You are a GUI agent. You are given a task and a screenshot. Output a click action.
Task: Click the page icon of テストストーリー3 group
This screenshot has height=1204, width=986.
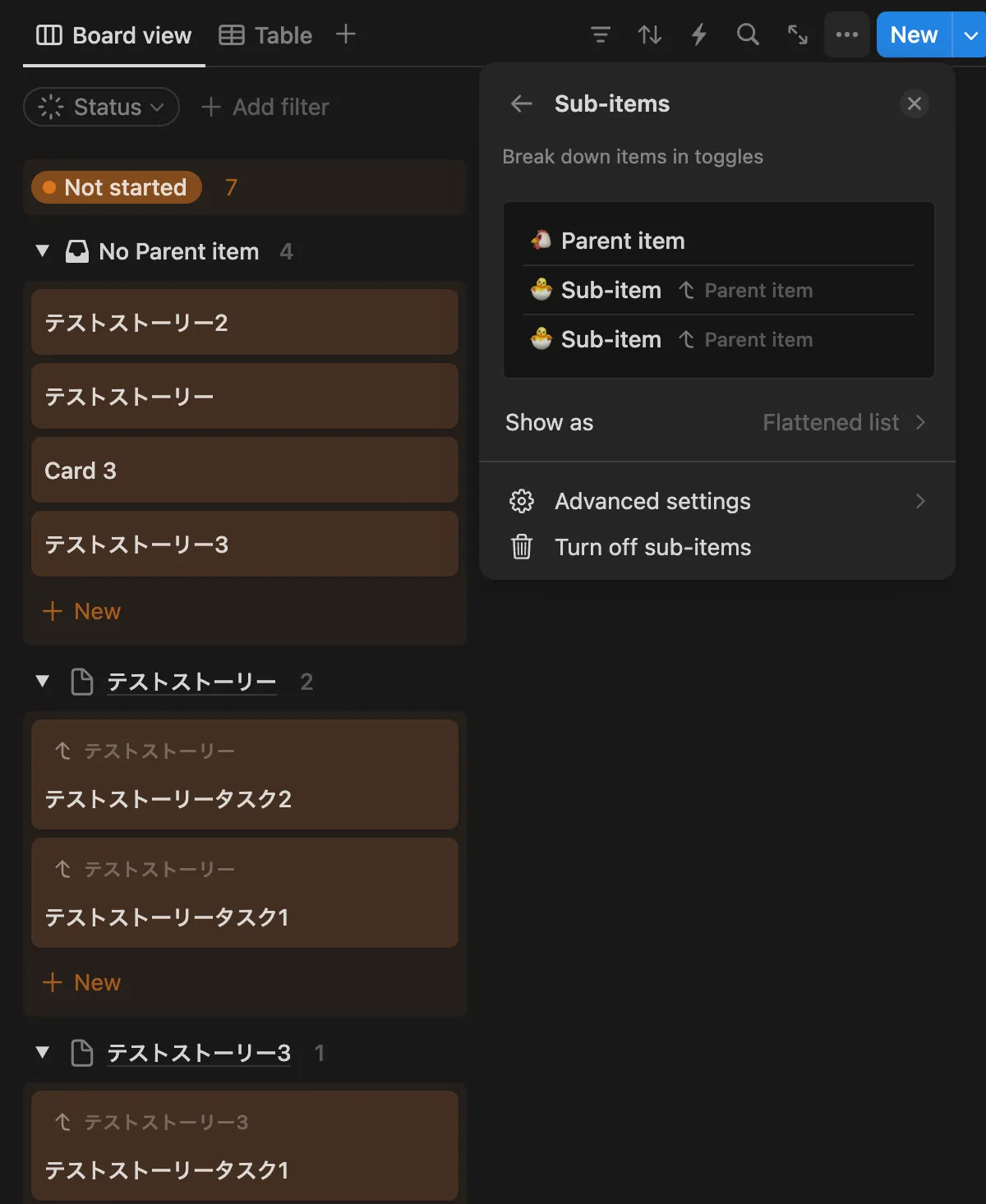[82, 1053]
